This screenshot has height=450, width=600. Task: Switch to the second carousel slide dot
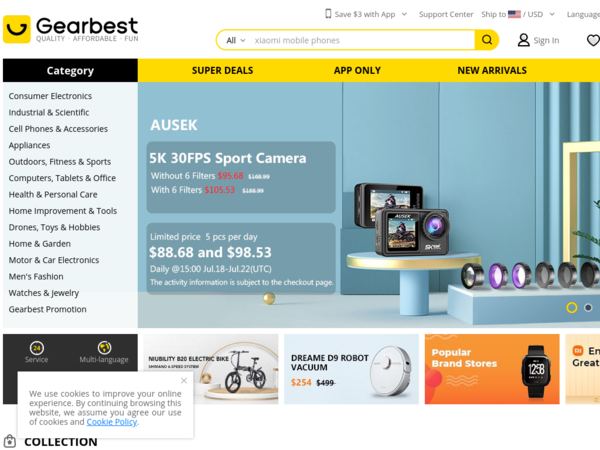click(588, 307)
